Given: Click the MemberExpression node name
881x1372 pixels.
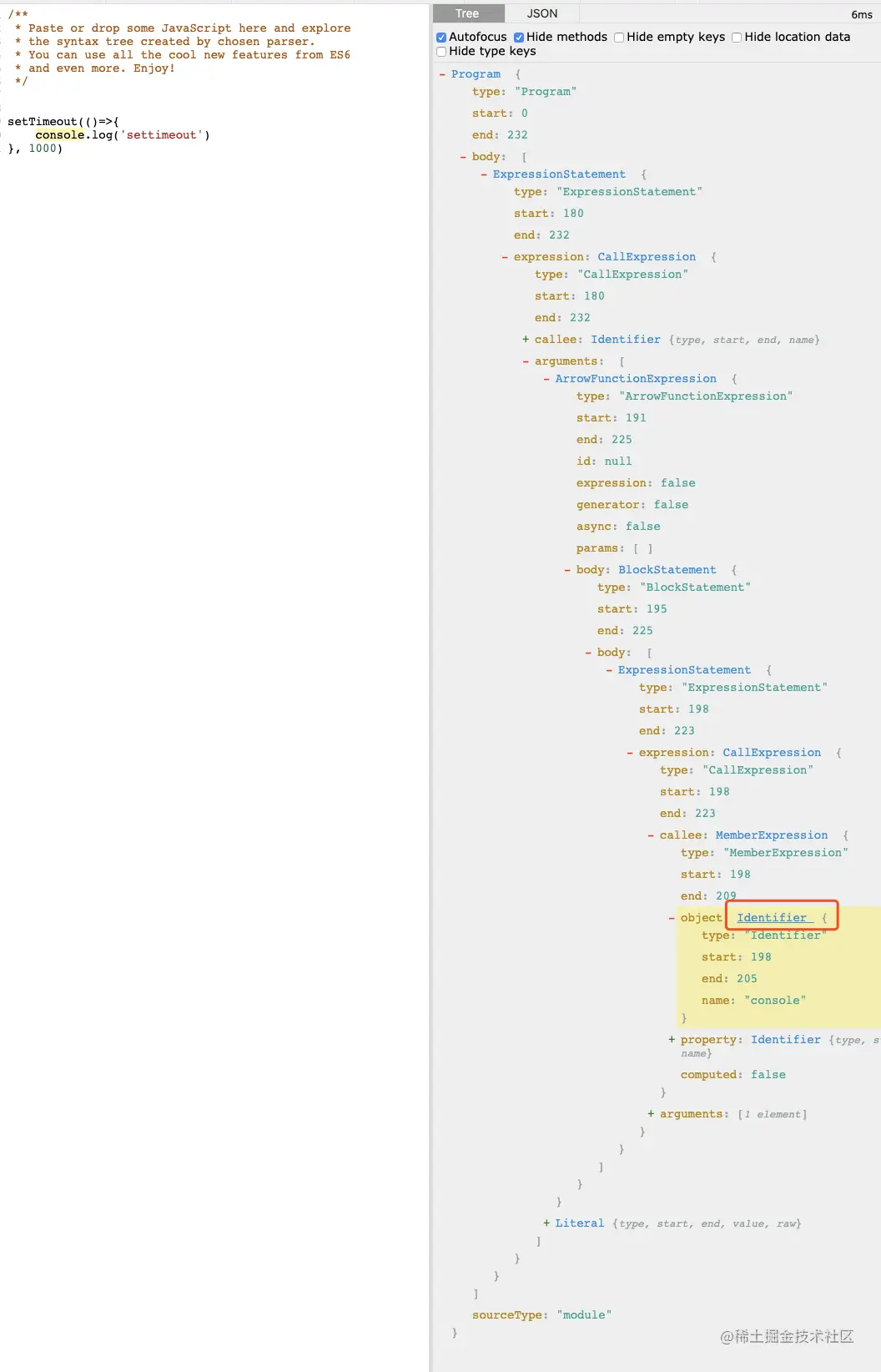Looking at the screenshot, I should tap(772, 835).
